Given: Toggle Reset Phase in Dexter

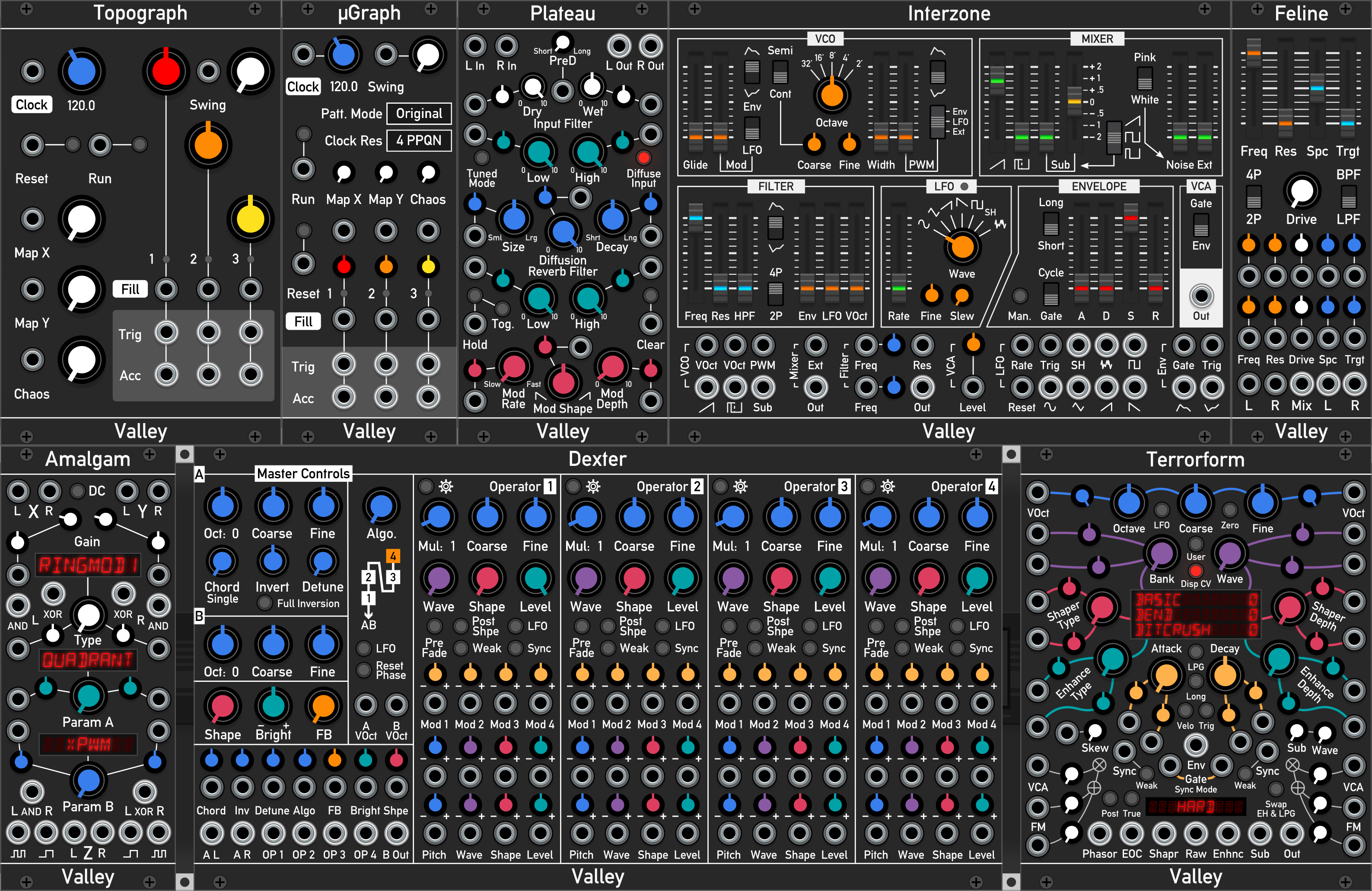Looking at the screenshot, I should [x=363, y=670].
